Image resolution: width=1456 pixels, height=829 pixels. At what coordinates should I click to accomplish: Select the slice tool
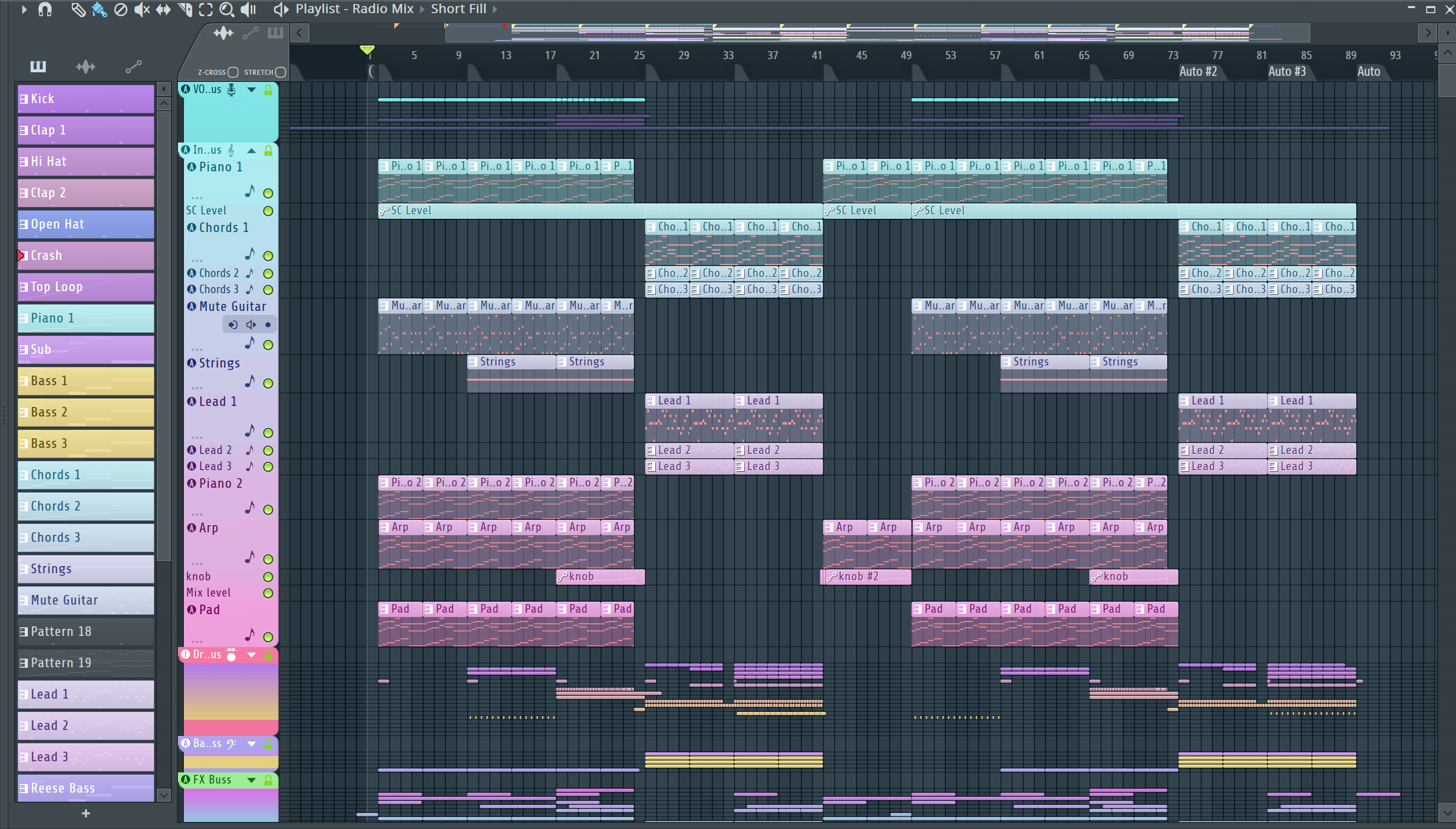[x=185, y=9]
